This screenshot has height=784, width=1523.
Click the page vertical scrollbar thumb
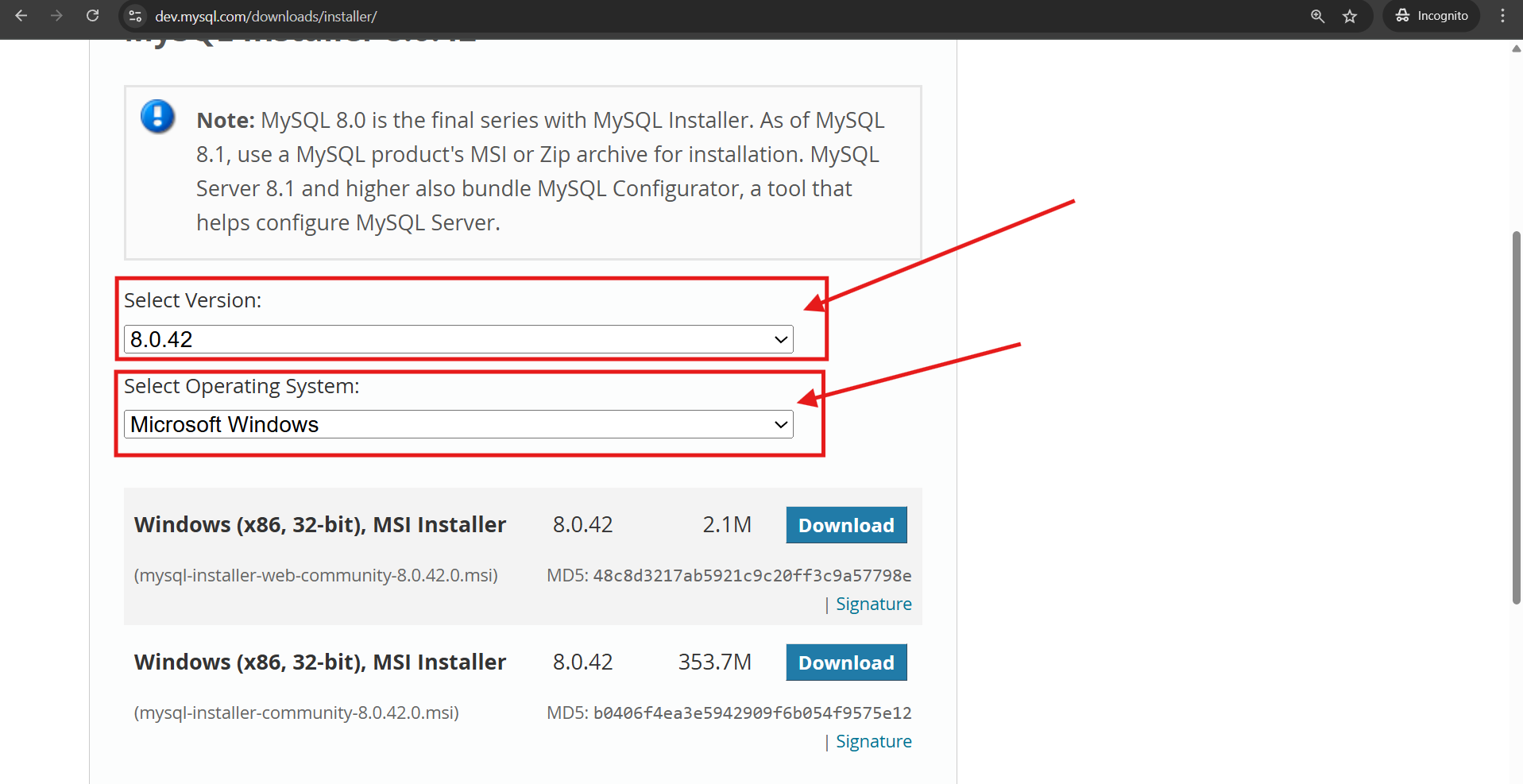pyautogui.click(x=1516, y=417)
